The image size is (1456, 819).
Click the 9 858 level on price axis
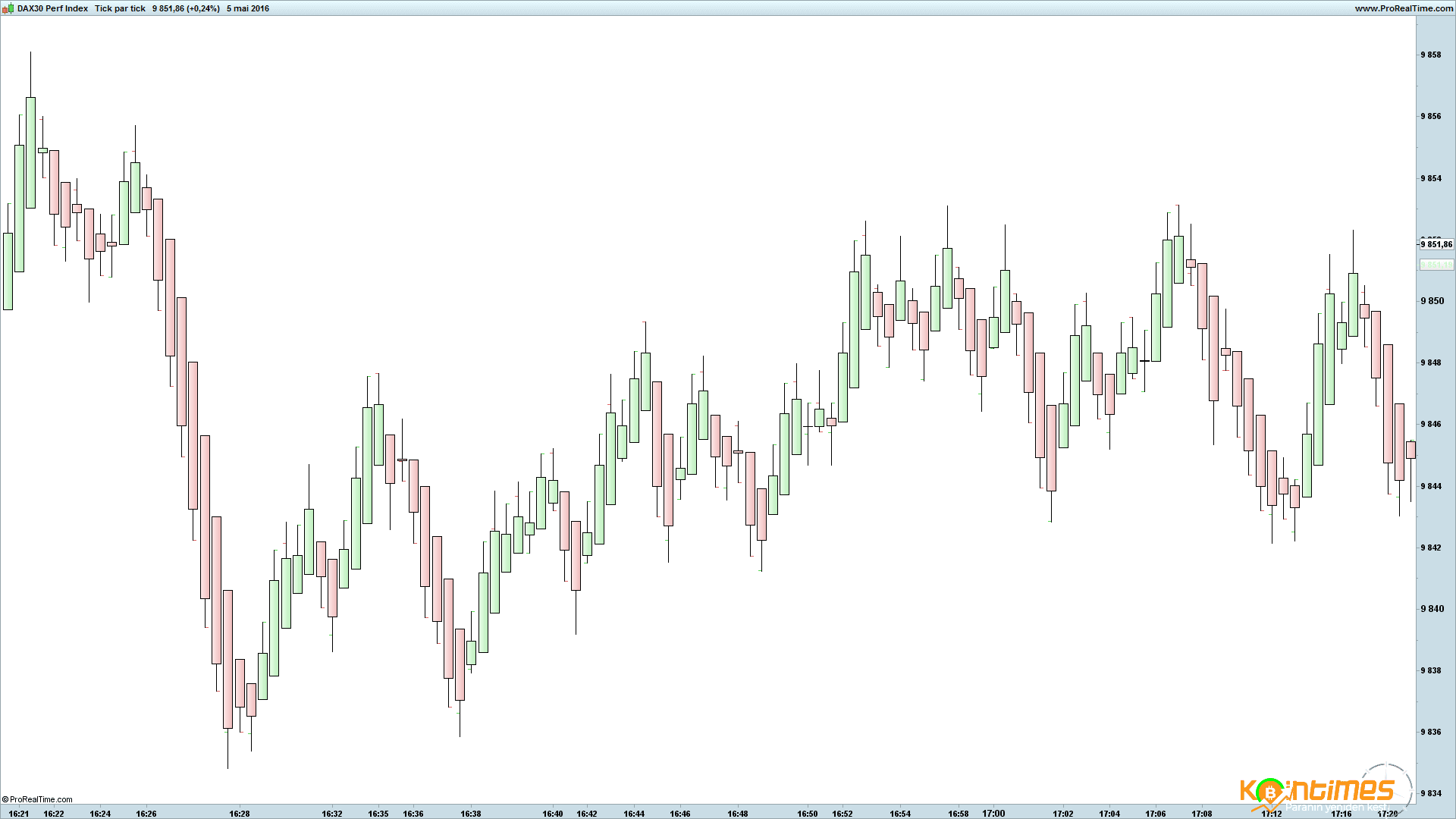click(1431, 55)
